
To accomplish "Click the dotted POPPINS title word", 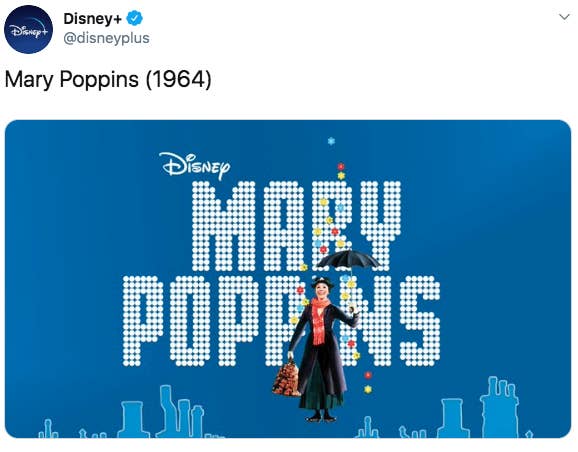I will 281,321.
